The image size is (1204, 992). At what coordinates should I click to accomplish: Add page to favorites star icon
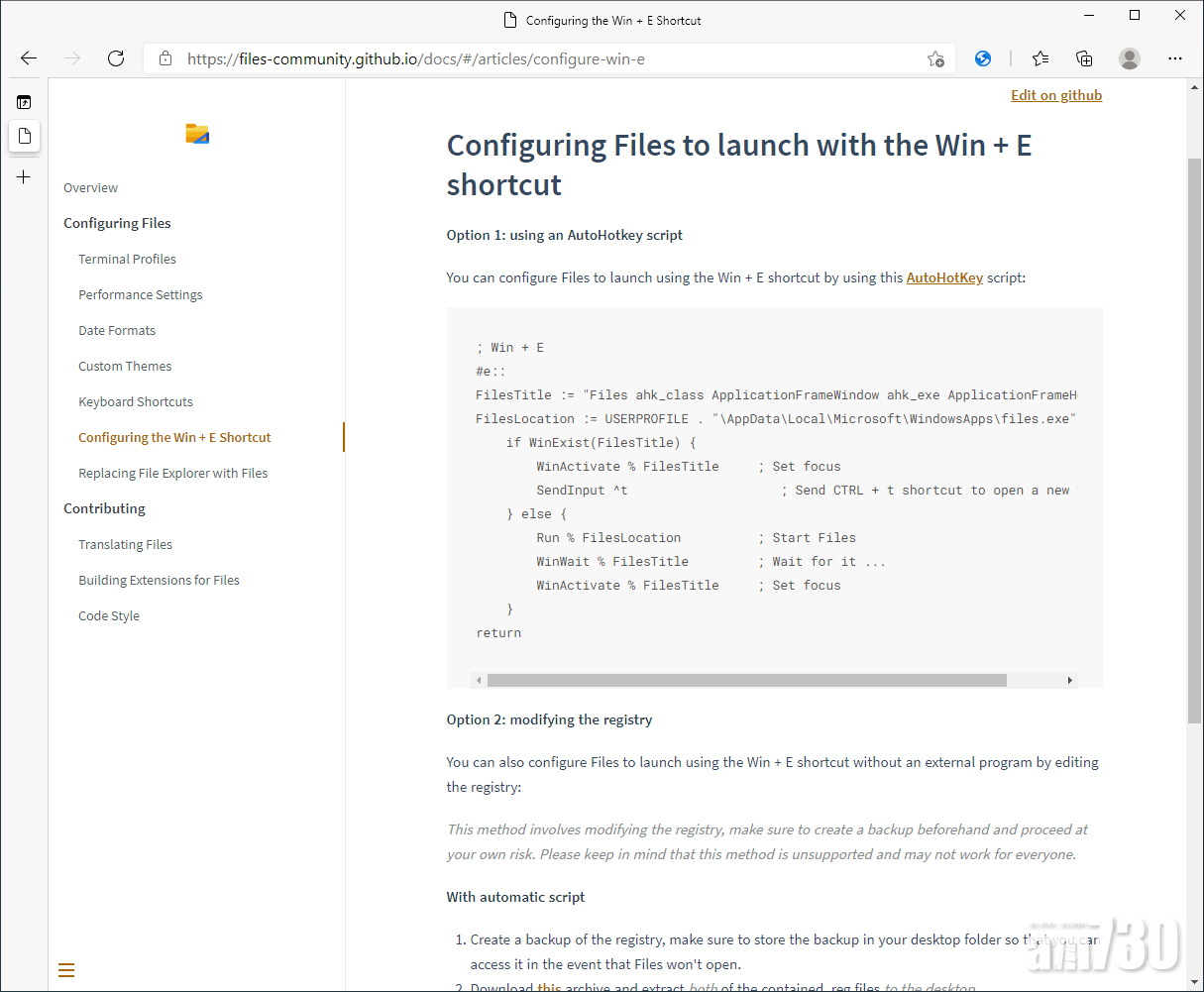tap(934, 58)
